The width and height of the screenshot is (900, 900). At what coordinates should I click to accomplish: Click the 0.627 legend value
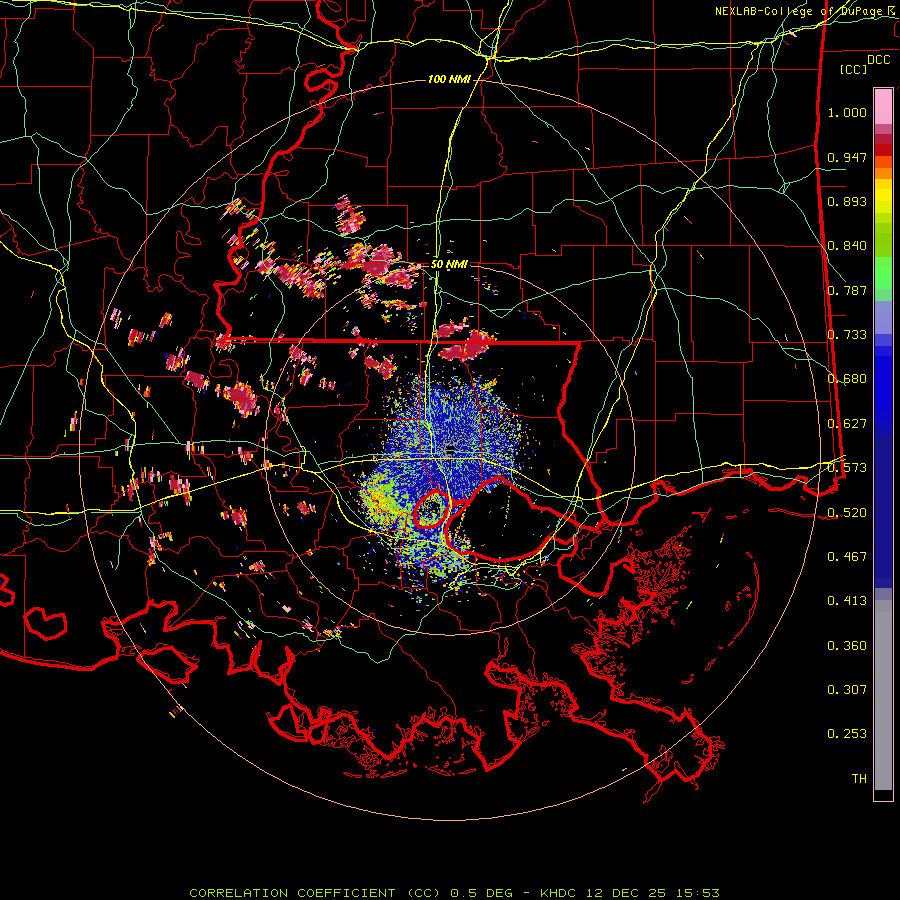[847, 424]
